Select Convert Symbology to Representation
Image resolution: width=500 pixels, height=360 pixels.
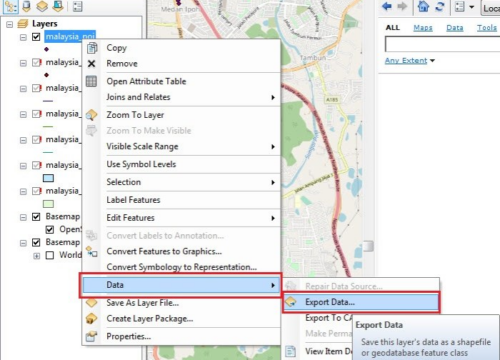click(182, 267)
